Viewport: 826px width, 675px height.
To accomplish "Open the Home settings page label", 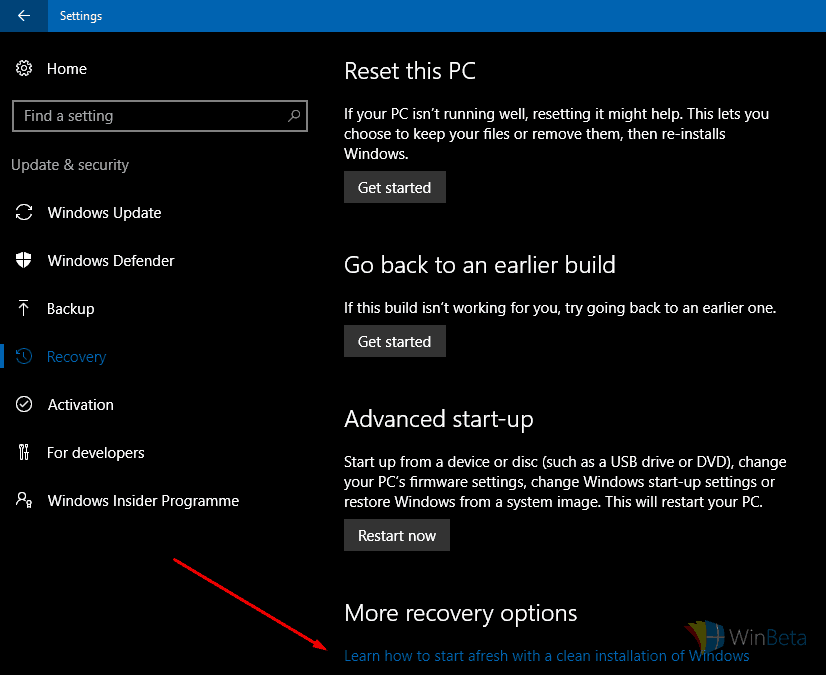I will [x=67, y=69].
